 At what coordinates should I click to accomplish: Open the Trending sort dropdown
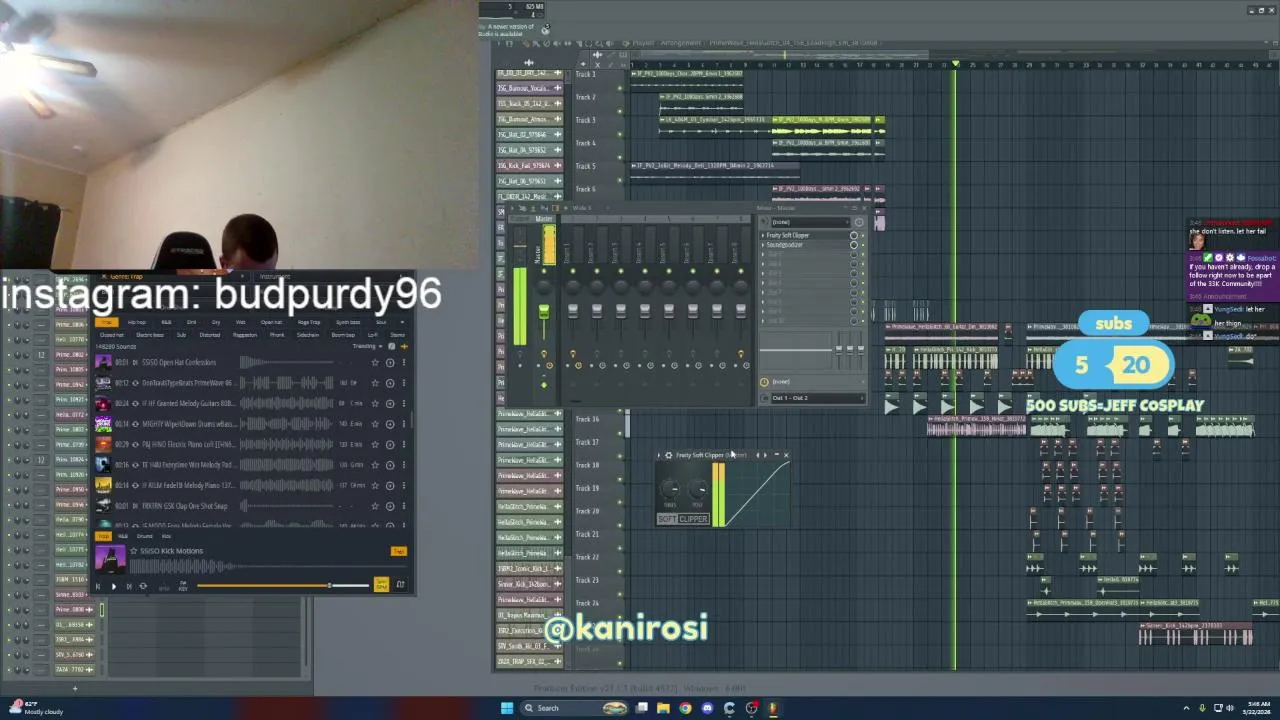[366, 347]
